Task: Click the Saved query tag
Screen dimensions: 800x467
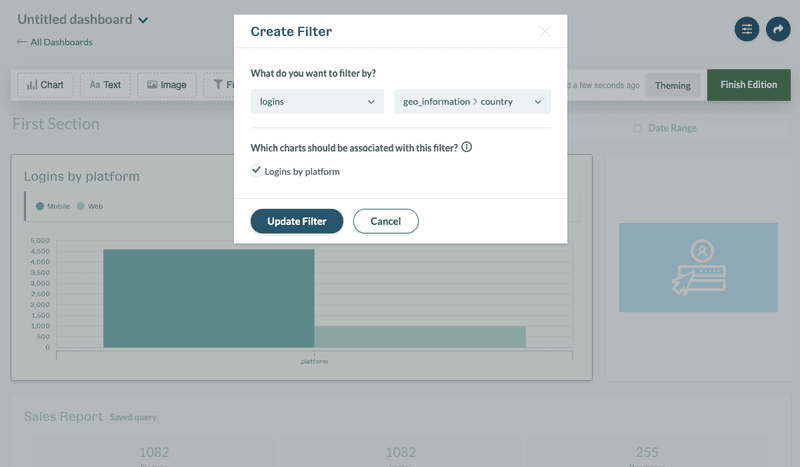Action: [x=133, y=417]
